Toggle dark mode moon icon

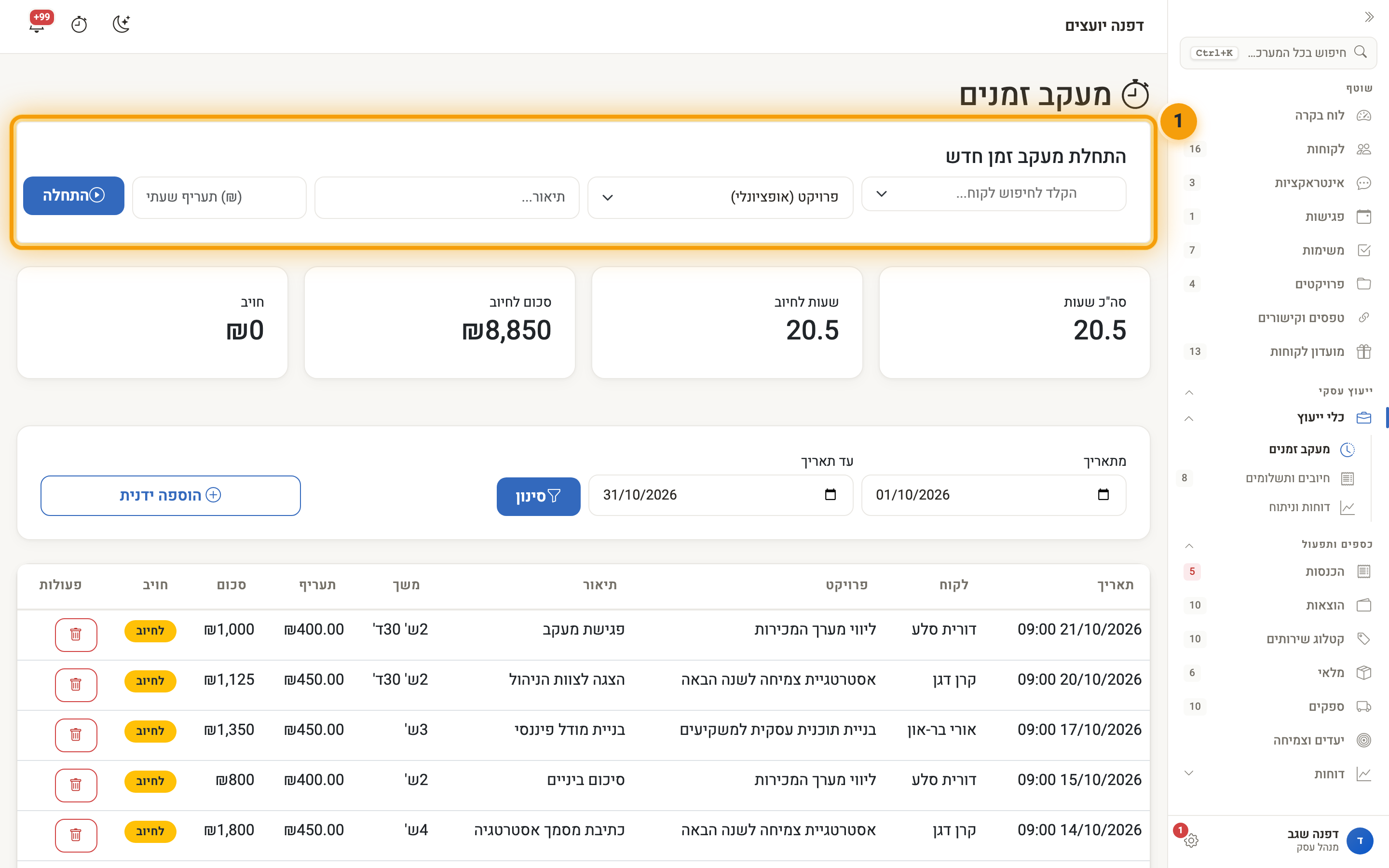[x=121, y=24]
